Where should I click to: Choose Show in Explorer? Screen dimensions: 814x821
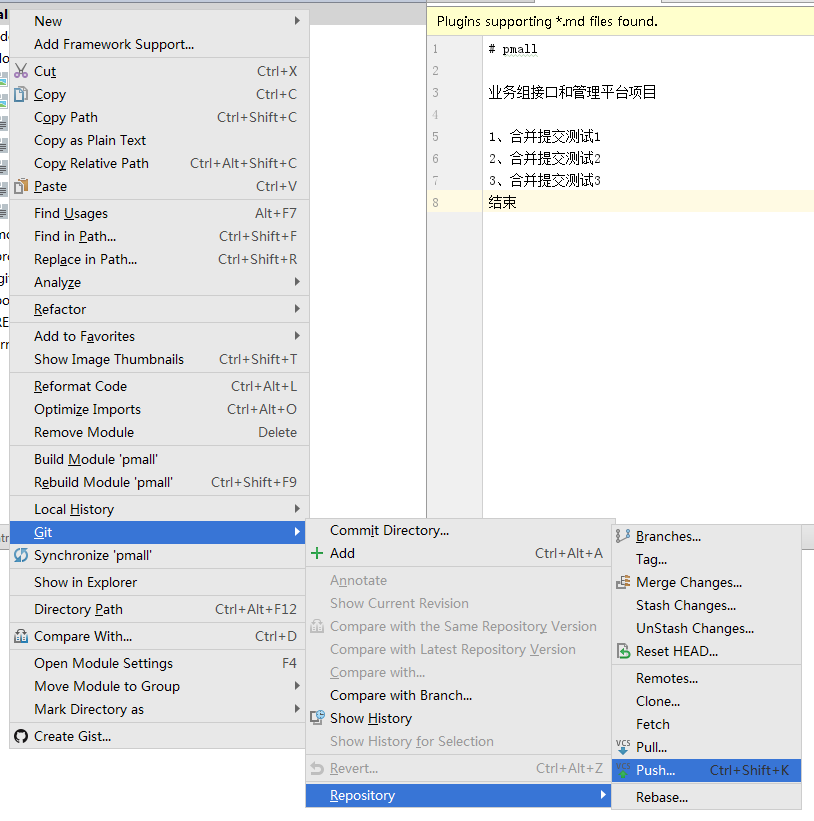[159, 582]
